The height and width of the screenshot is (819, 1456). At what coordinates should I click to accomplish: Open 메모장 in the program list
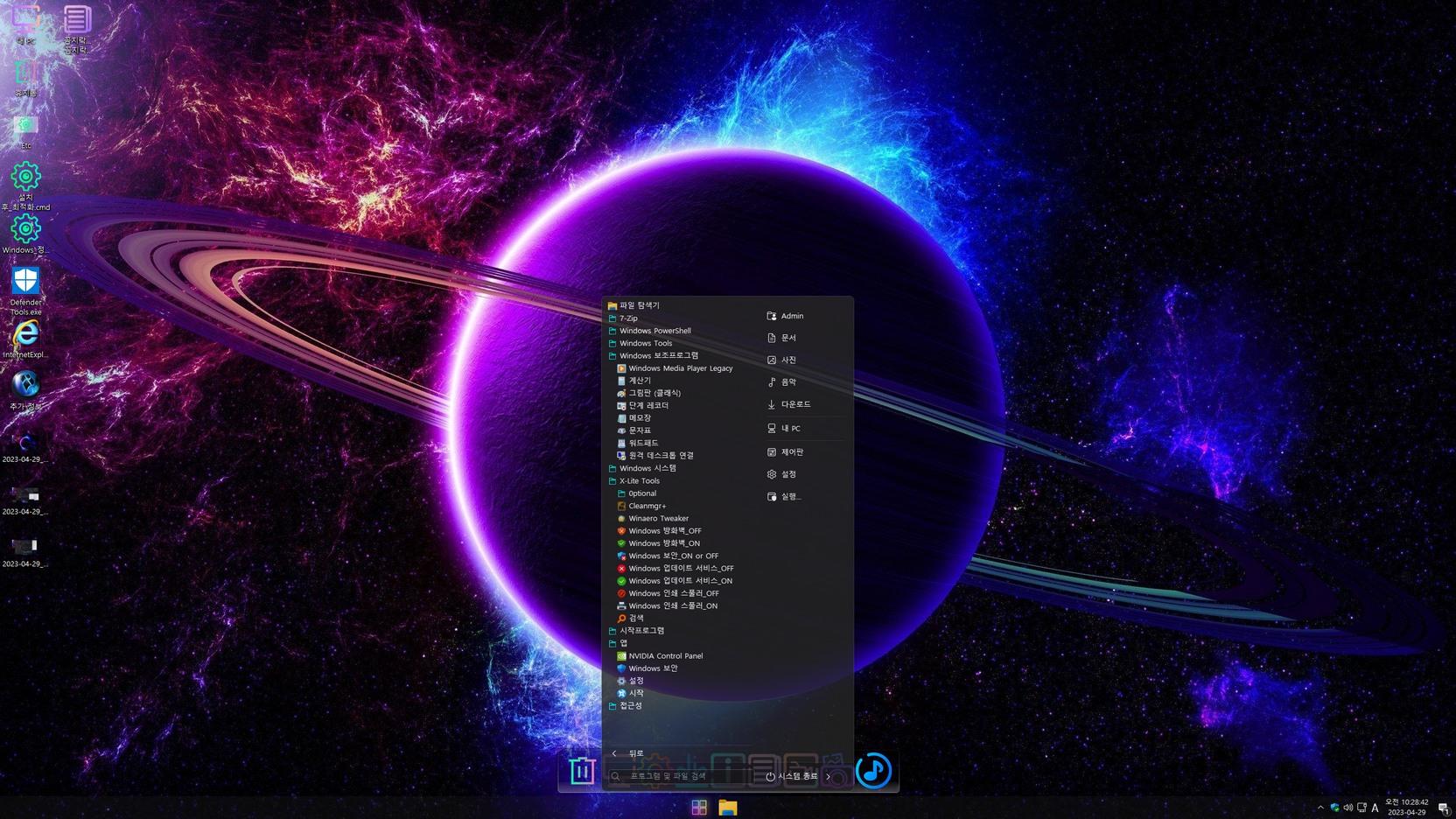[633, 418]
